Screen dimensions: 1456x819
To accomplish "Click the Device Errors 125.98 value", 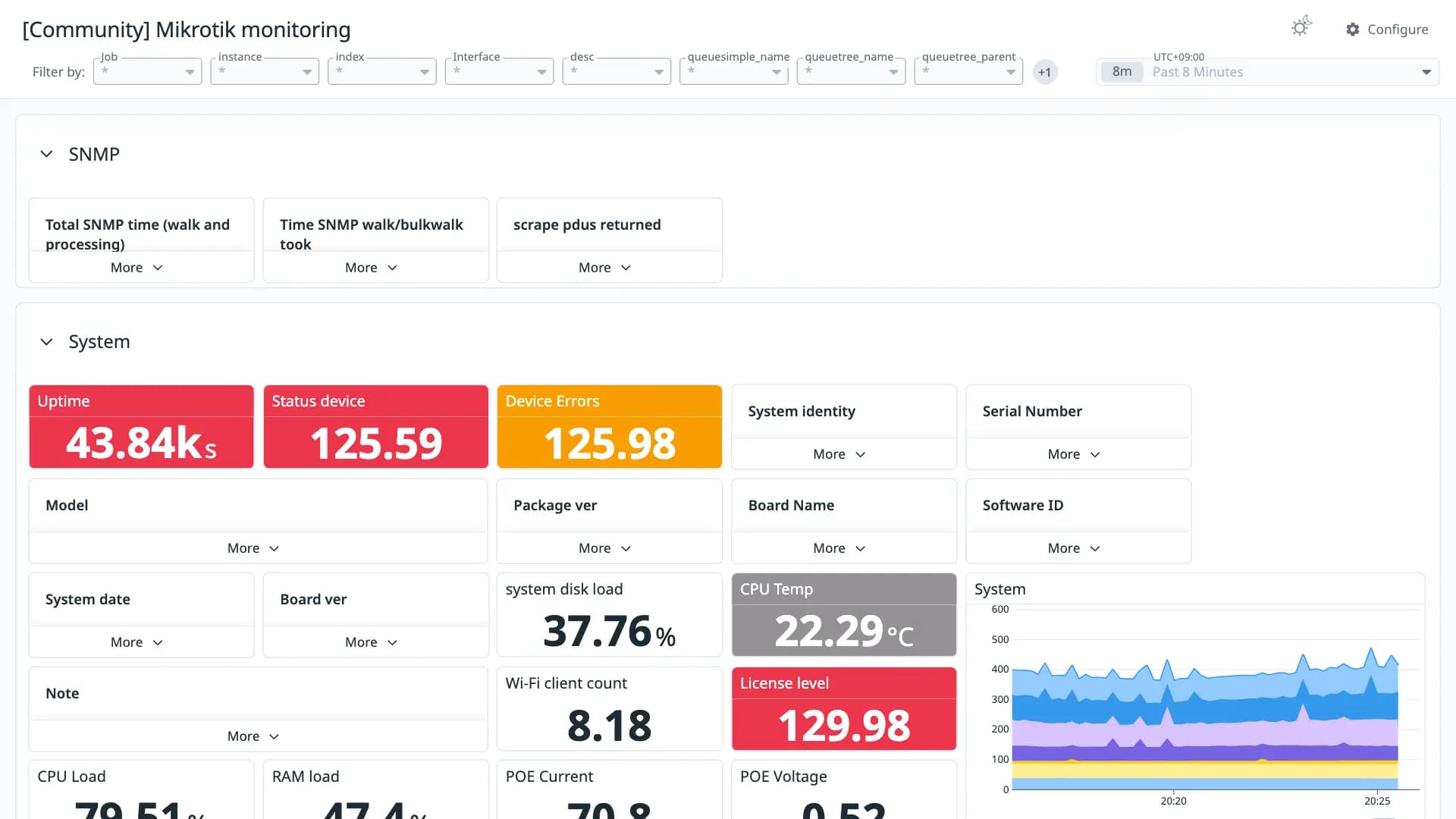I will (610, 444).
